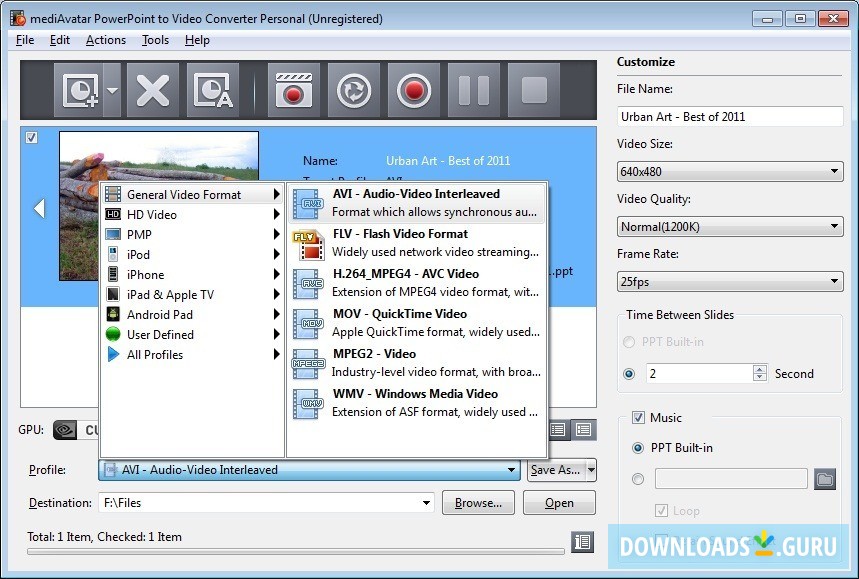This screenshot has width=859, height=579.
Task: Click the Remove (X) toolbar icon
Action: [153, 91]
